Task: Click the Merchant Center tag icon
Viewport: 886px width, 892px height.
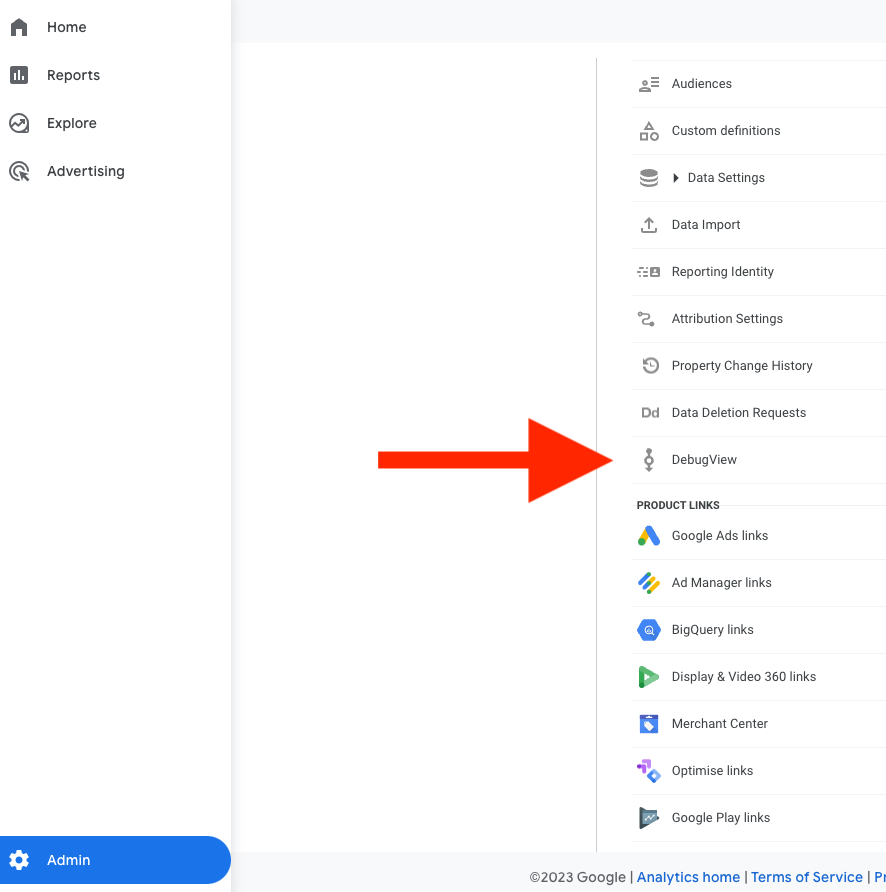Action: coord(649,724)
